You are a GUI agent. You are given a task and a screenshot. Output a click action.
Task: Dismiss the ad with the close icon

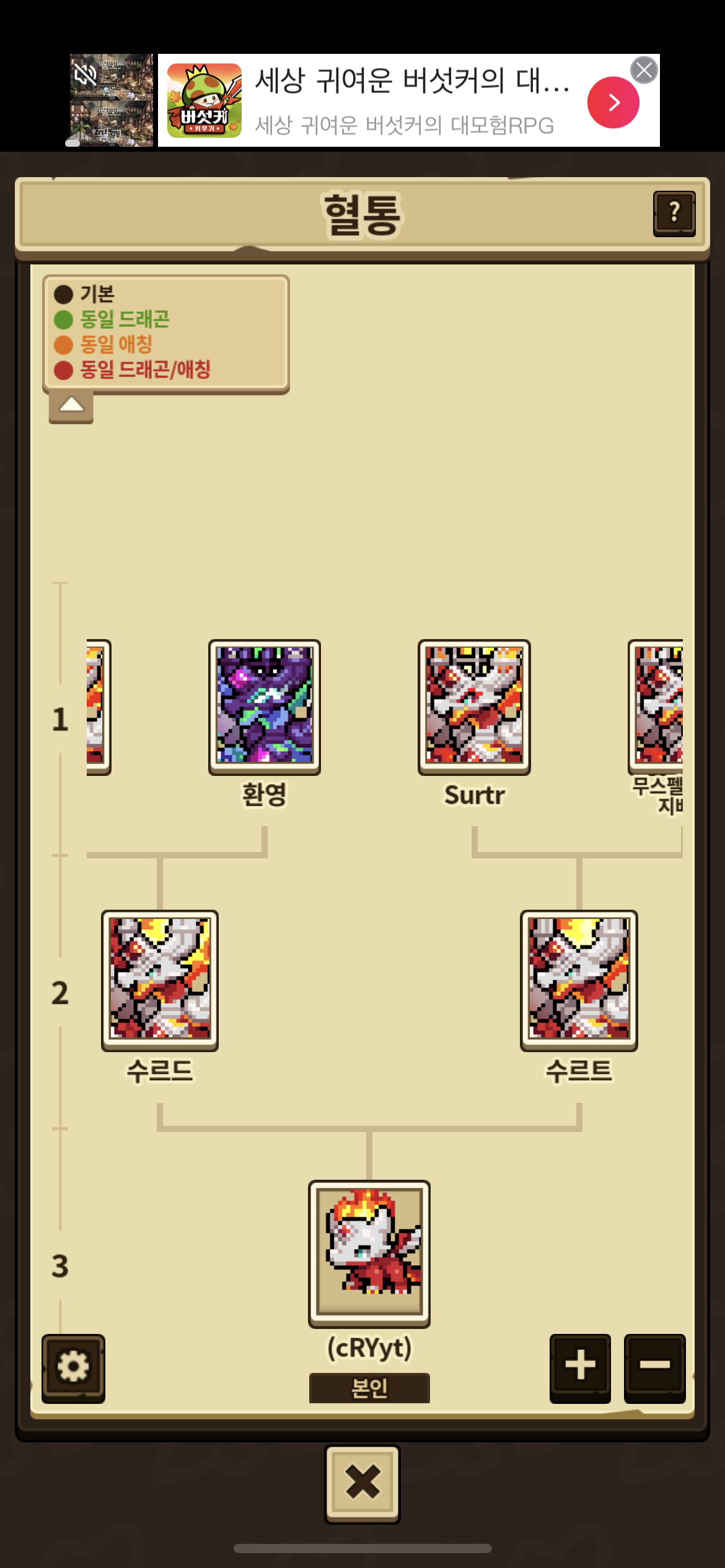pos(644,70)
